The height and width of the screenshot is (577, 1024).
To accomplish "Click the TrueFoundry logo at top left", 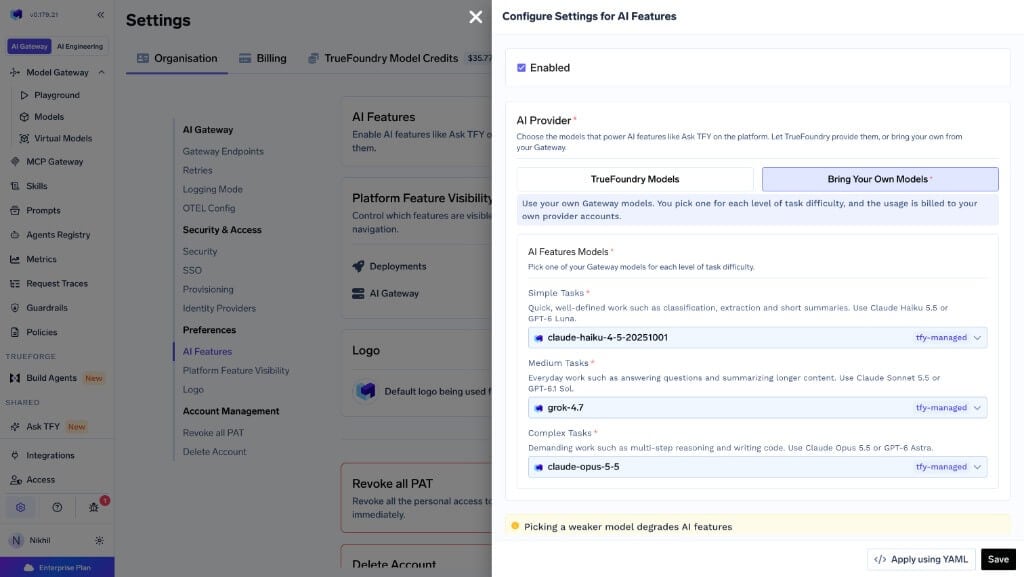I will coord(17,14).
